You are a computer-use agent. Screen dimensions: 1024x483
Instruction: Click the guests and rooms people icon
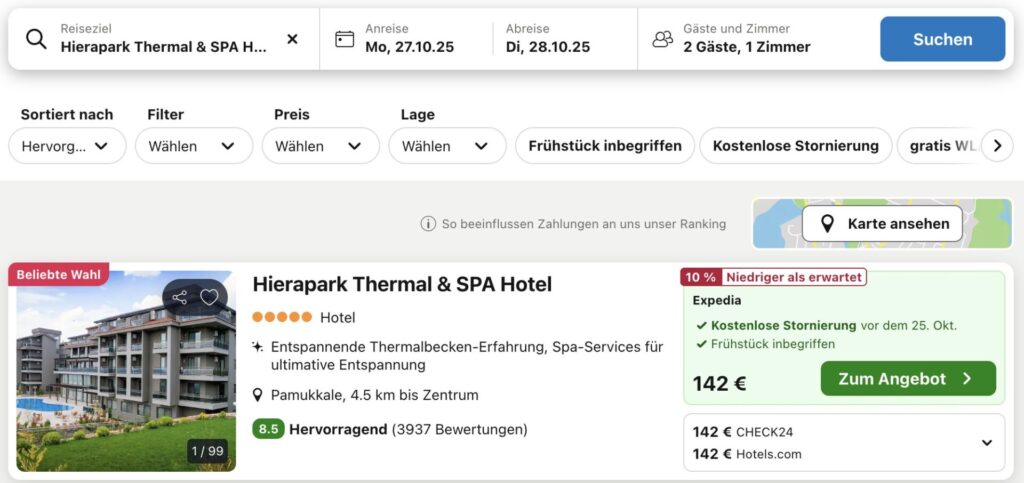point(662,39)
